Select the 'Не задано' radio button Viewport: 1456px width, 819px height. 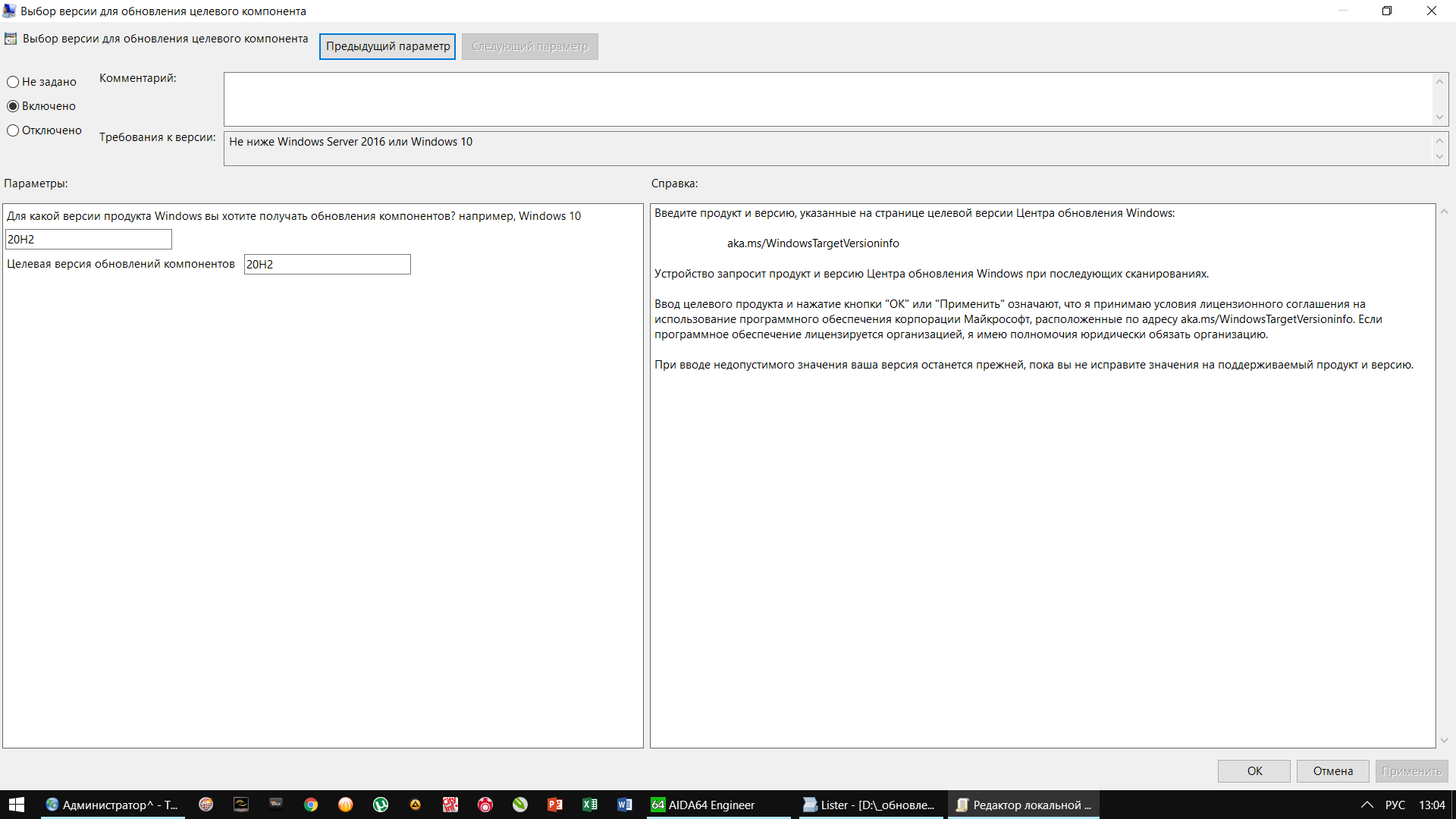click(13, 82)
